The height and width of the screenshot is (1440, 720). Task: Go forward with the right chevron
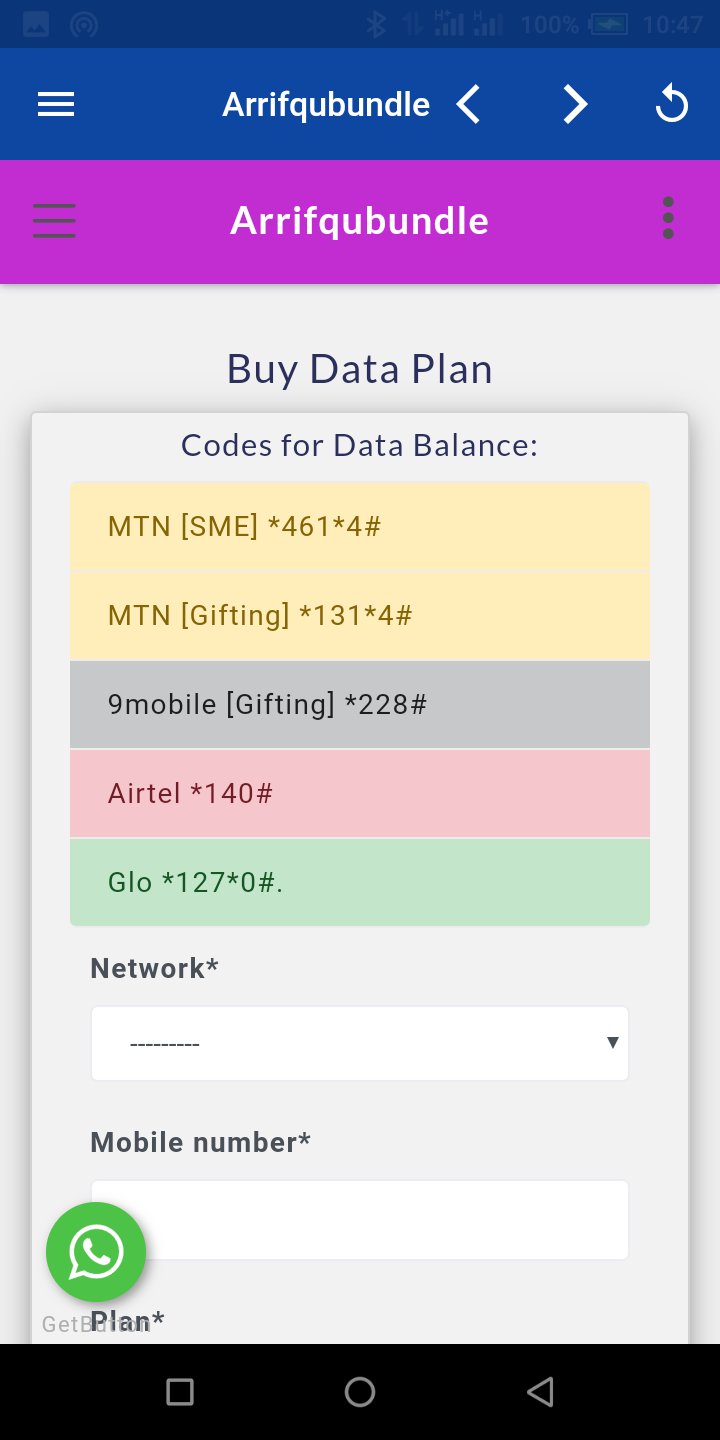[574, 105]
